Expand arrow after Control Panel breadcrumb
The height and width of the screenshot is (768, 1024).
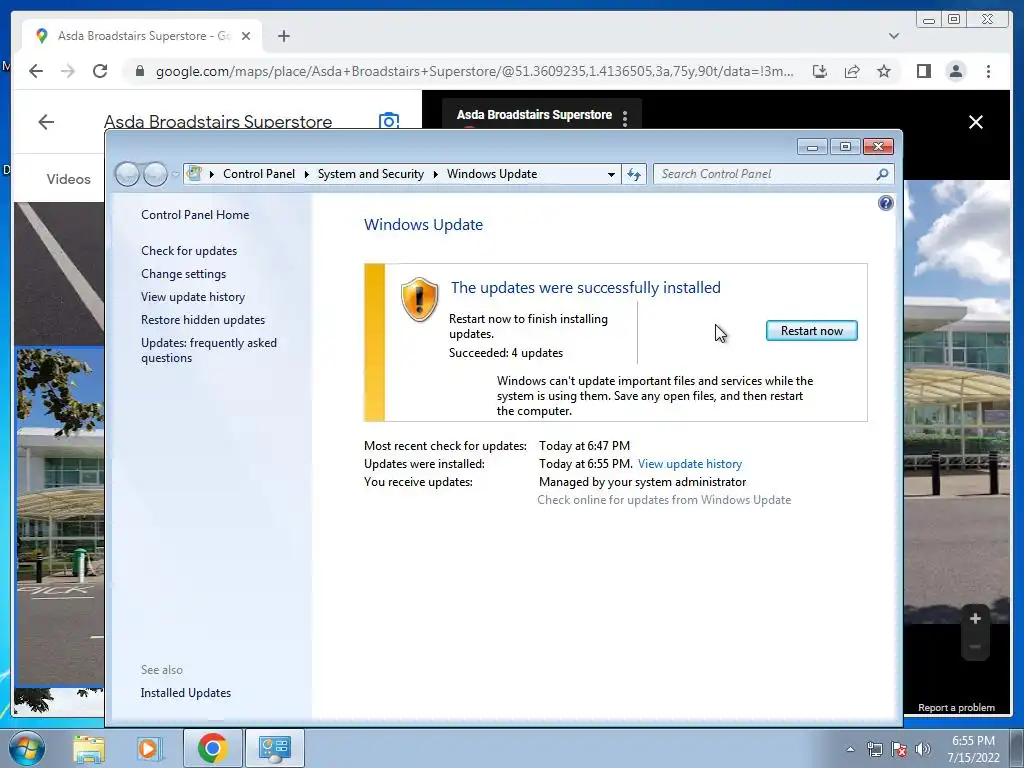[306, 174]
